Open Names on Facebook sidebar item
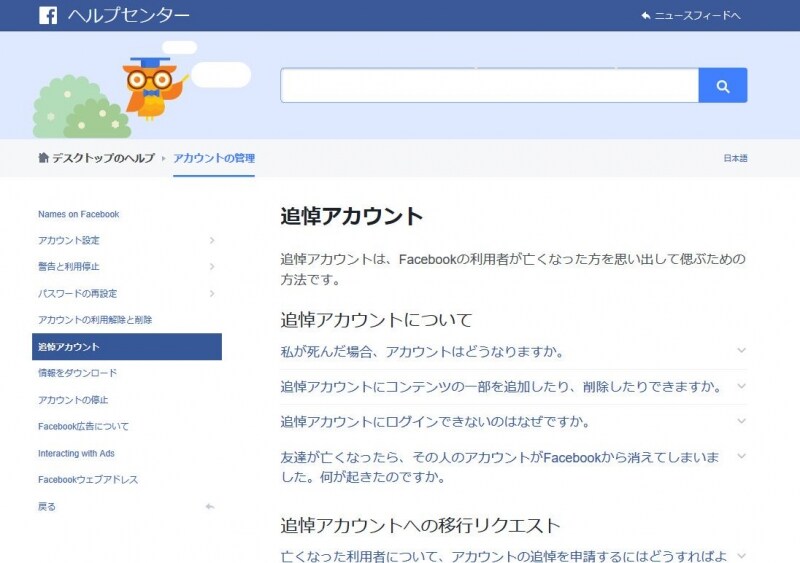The height and width of the screenshot is (563, 800). coord(79,214)
